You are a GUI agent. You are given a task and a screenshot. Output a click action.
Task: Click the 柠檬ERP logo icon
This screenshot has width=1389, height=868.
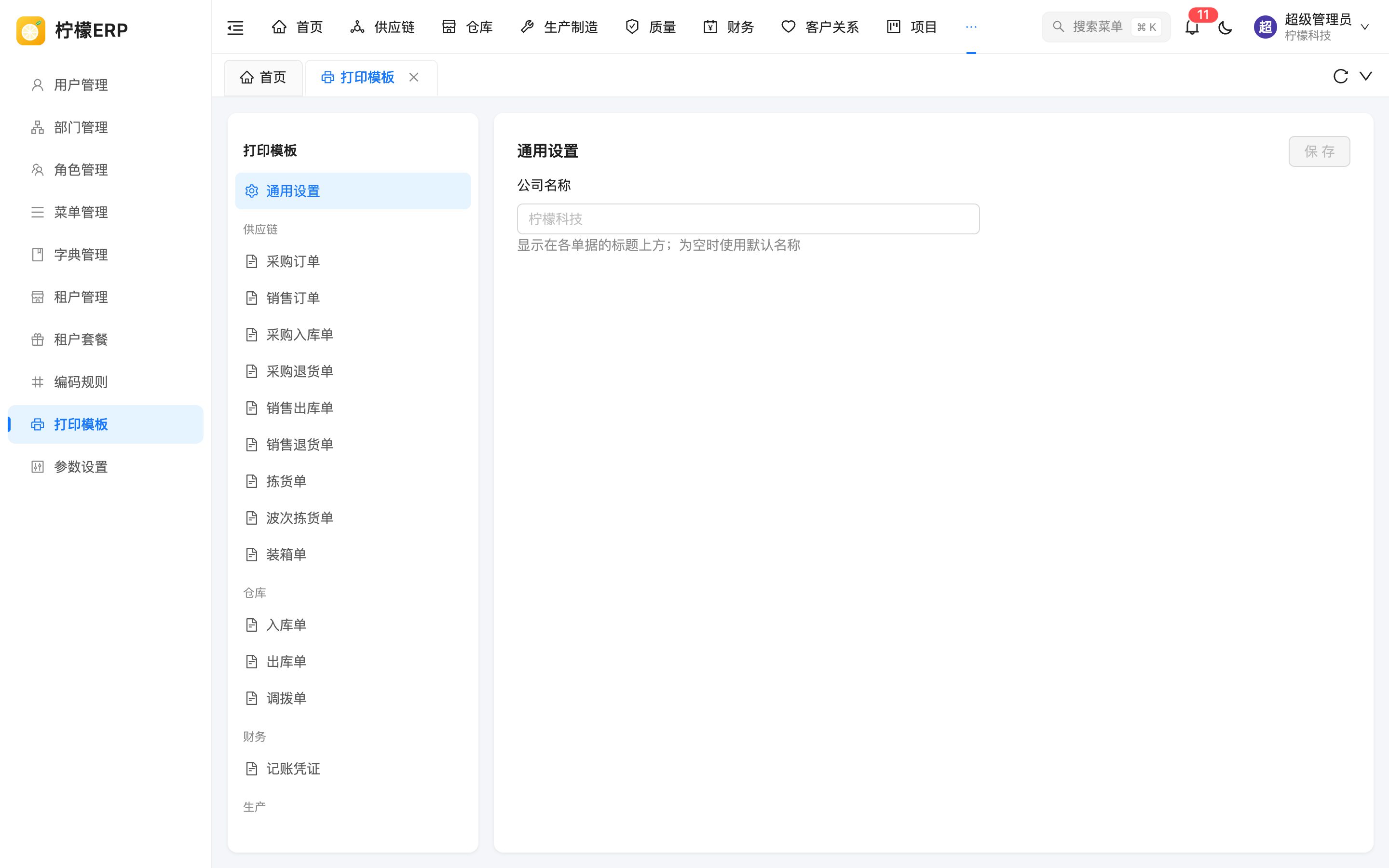pyautogui.click(x=30, y=30)
